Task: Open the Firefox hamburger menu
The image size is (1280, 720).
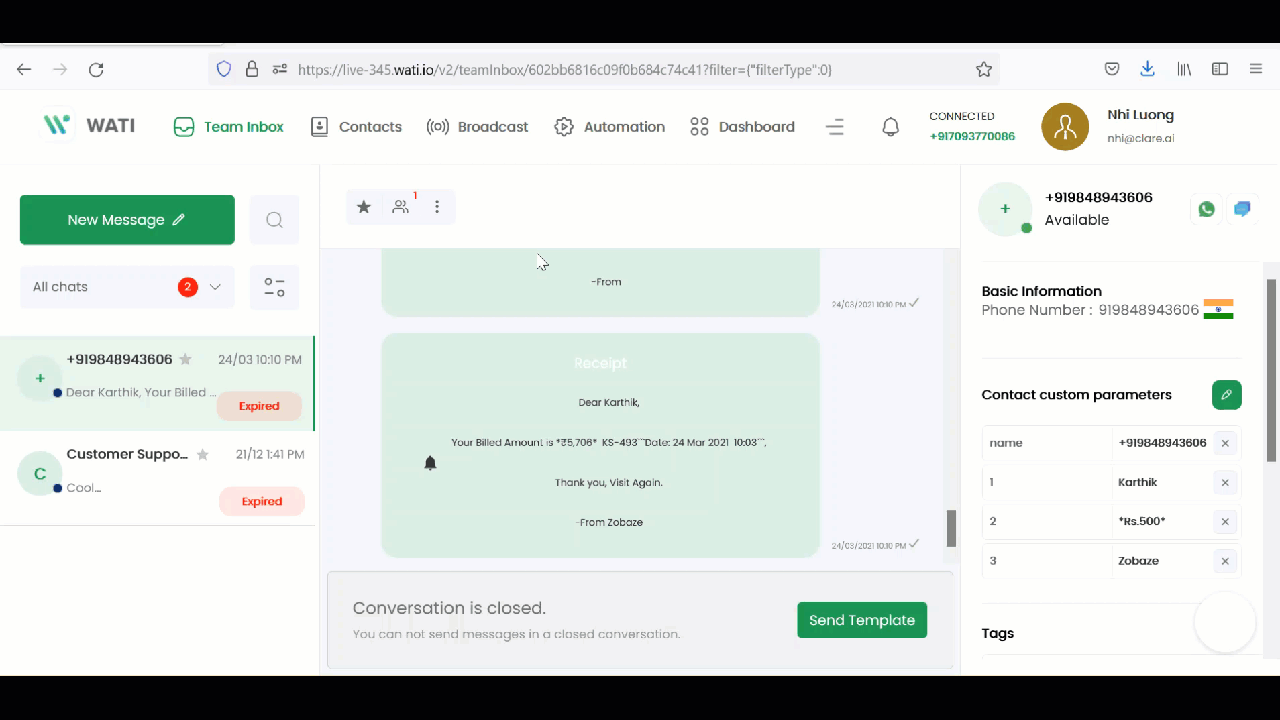Action: tap(1256, 69)
